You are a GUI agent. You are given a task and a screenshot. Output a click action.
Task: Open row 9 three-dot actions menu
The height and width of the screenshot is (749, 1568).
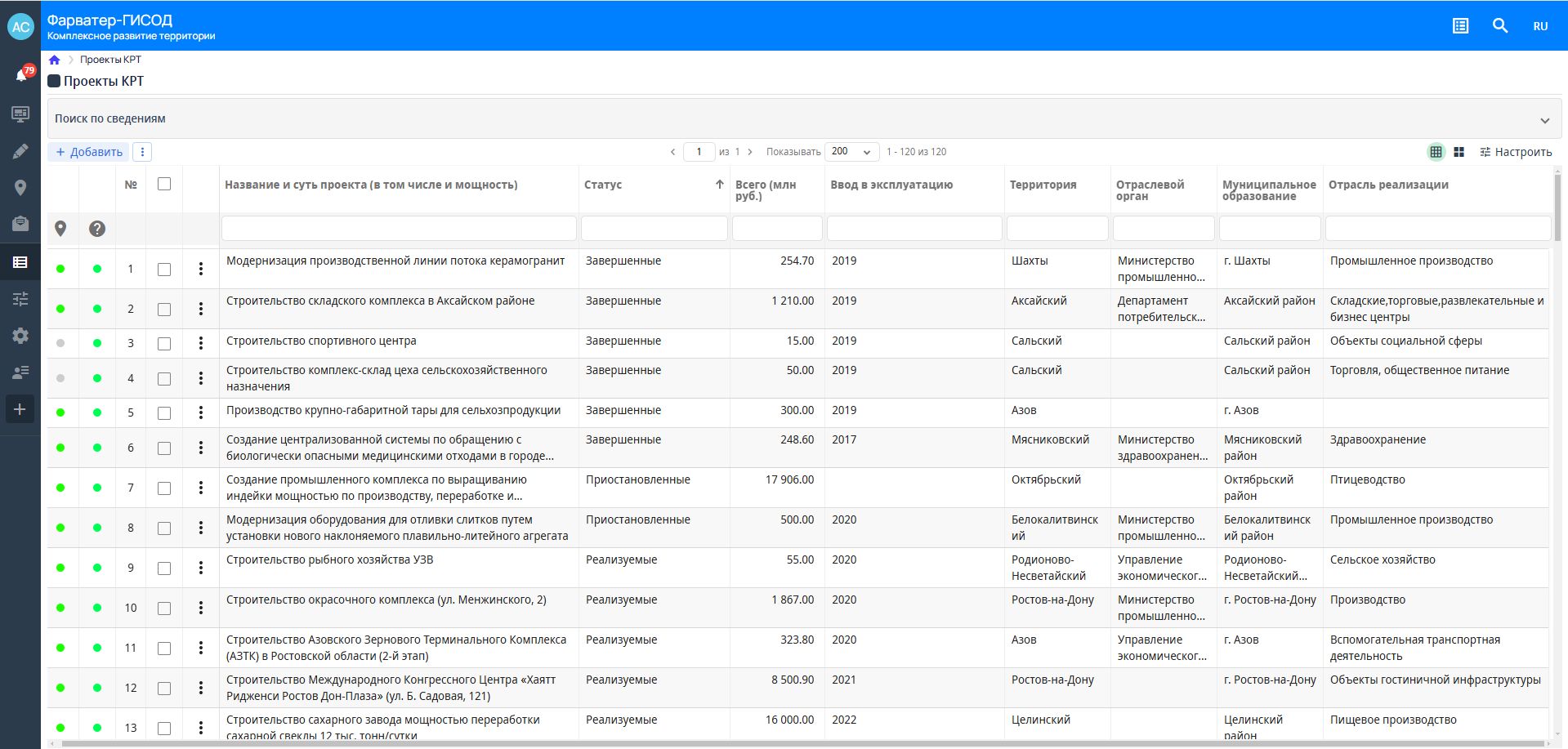[201, 568]
